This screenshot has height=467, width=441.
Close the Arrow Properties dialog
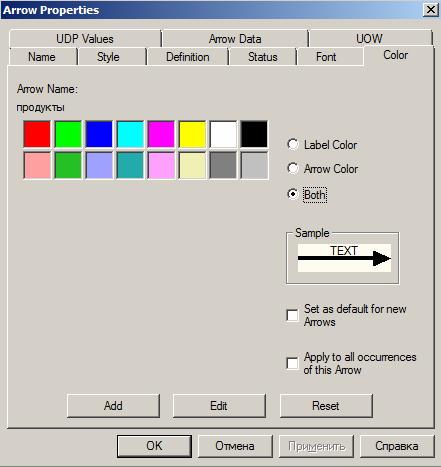[x=431, y=10]
